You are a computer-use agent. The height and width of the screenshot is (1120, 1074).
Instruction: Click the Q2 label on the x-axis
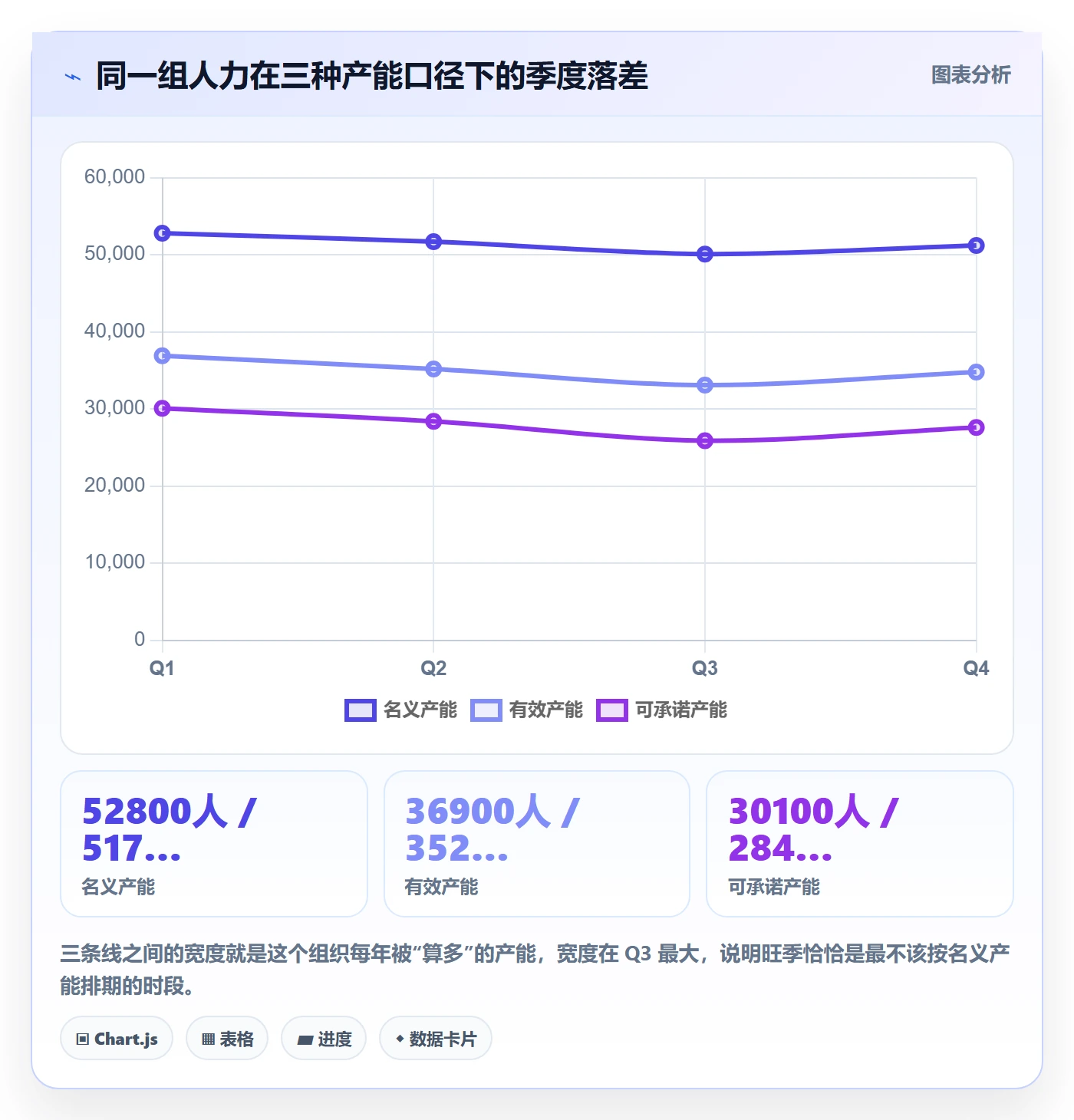[x=433, y=668]
